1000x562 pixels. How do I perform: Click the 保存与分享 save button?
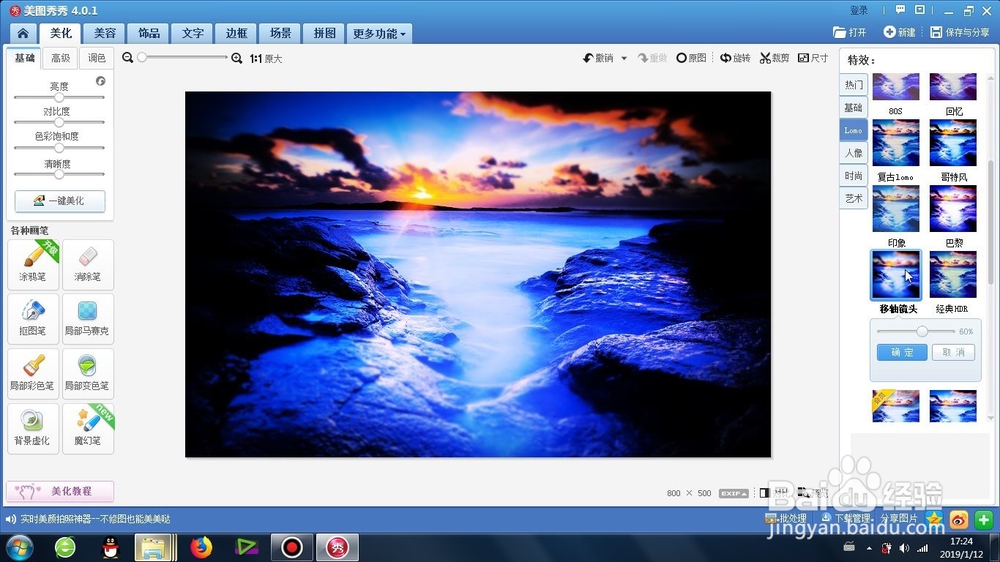click(960, 33)
